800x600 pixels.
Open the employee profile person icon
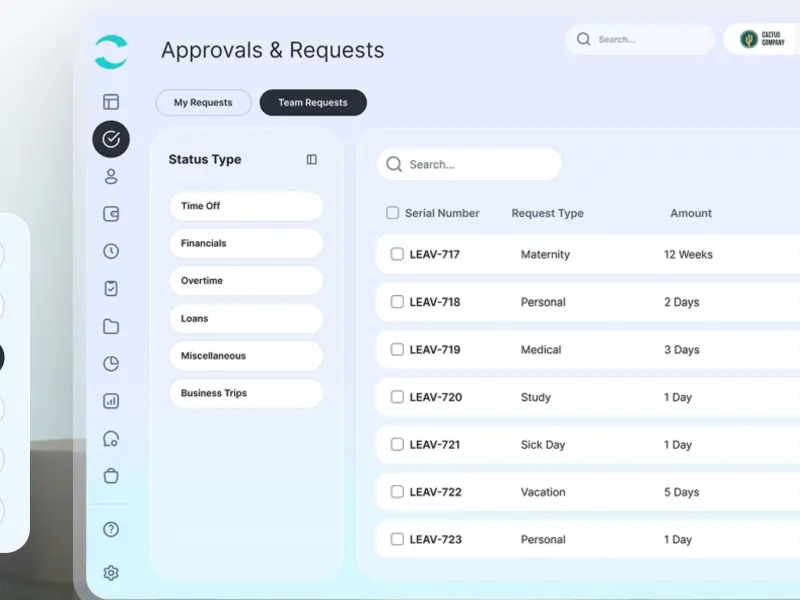[x=111, y=177]
